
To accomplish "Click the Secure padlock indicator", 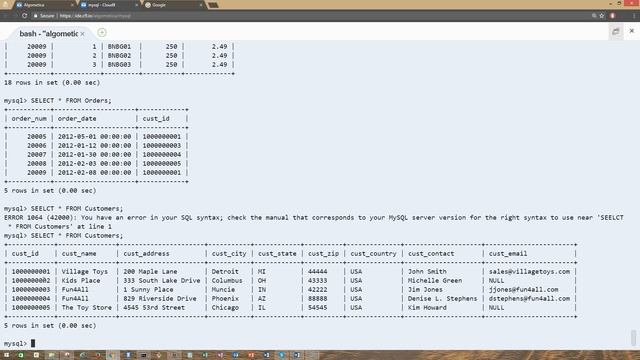I will tap(44, 16).
